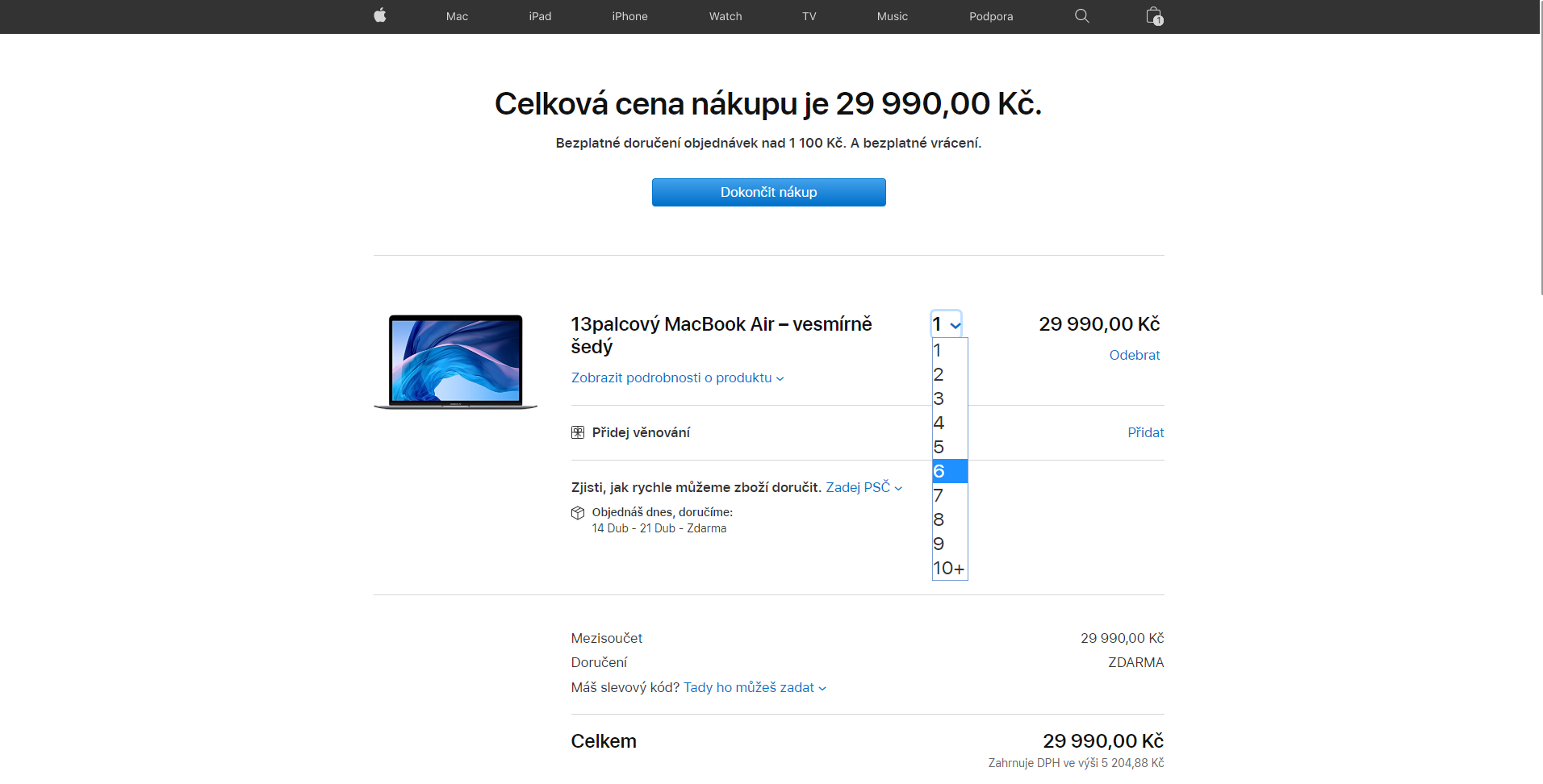1543x784 pixels.
Task: Open the search magnifier icon
Action: tap(1082, 16)
